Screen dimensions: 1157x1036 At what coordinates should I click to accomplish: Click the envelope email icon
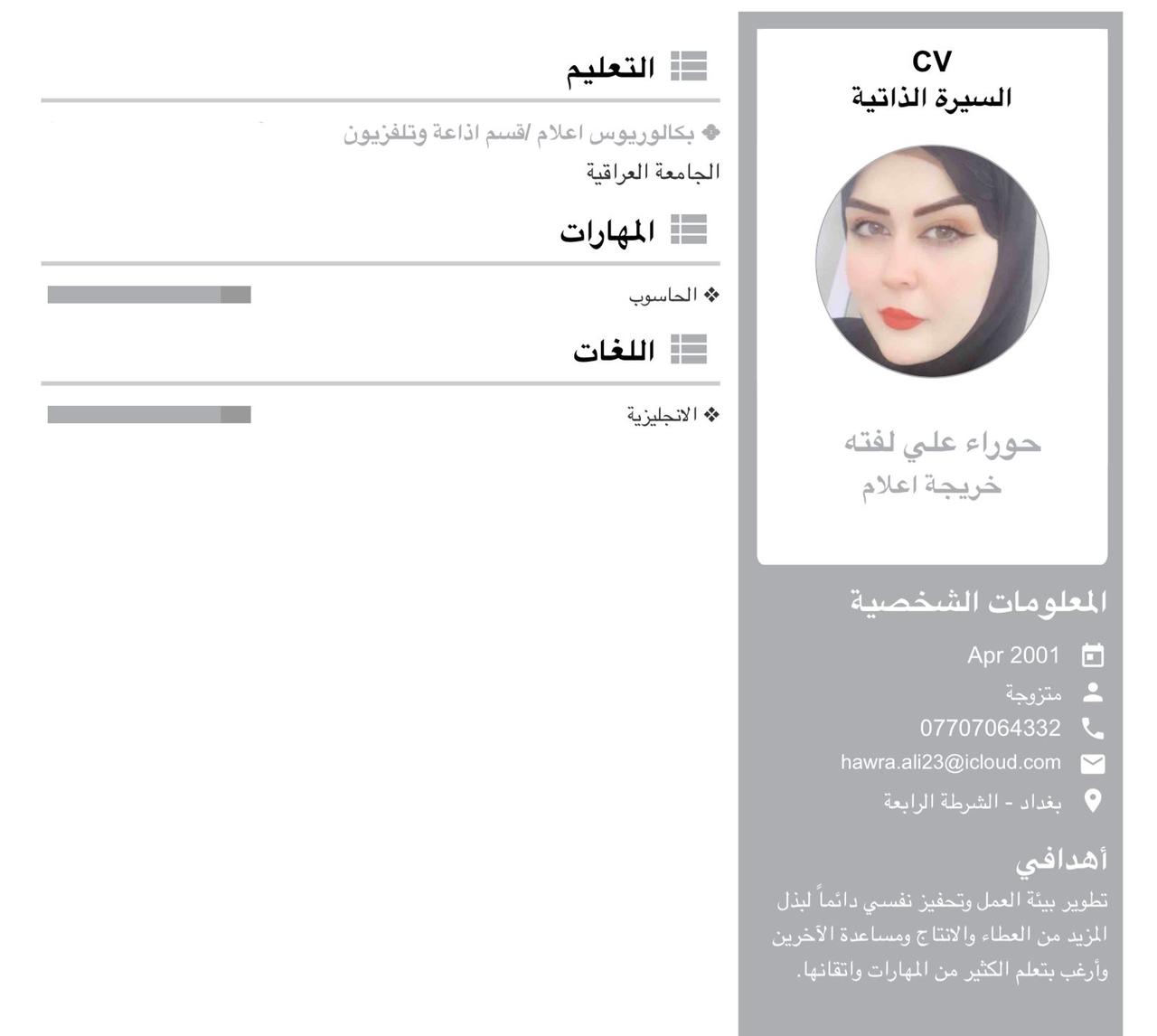[x=1093, y=764]
